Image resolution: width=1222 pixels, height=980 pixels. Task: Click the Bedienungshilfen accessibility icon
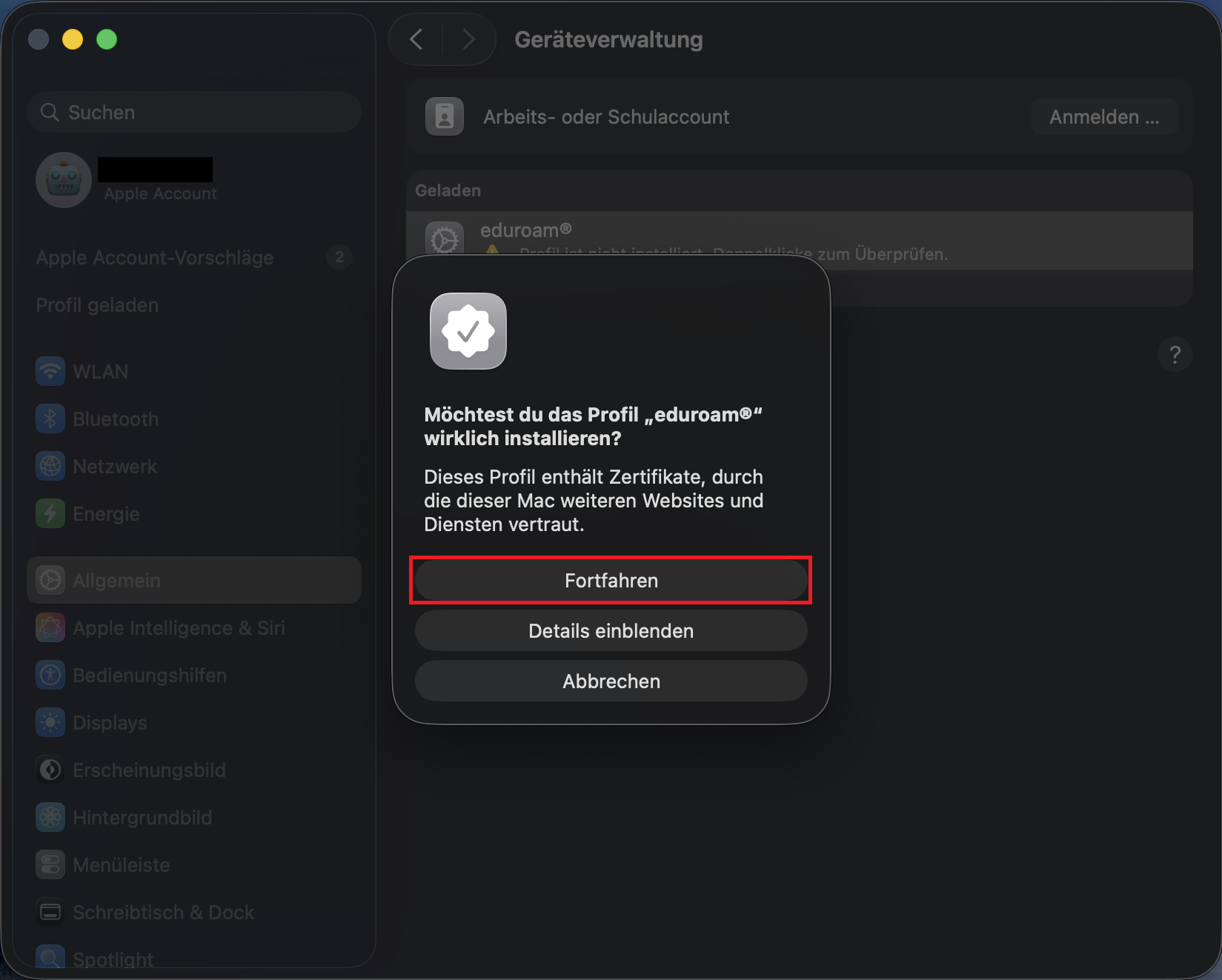[x=50, y=675]
